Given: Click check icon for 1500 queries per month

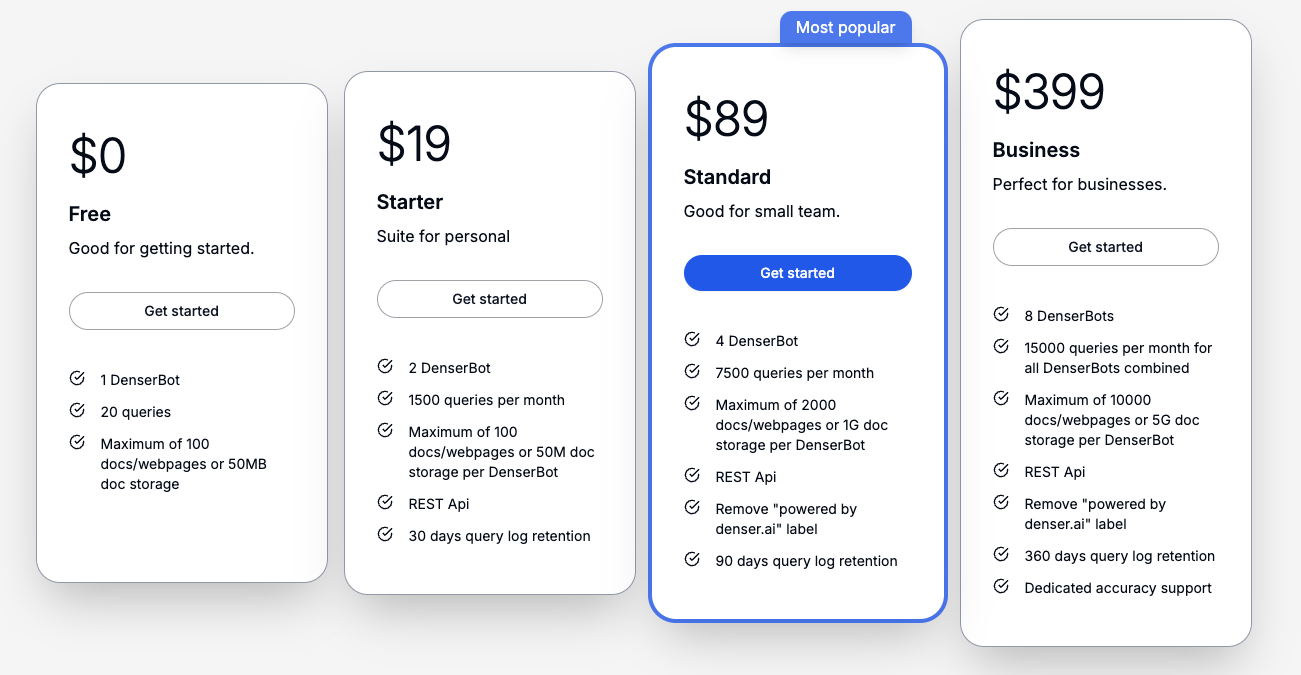Looking at the screenshot, I should (x=385, y=399).
